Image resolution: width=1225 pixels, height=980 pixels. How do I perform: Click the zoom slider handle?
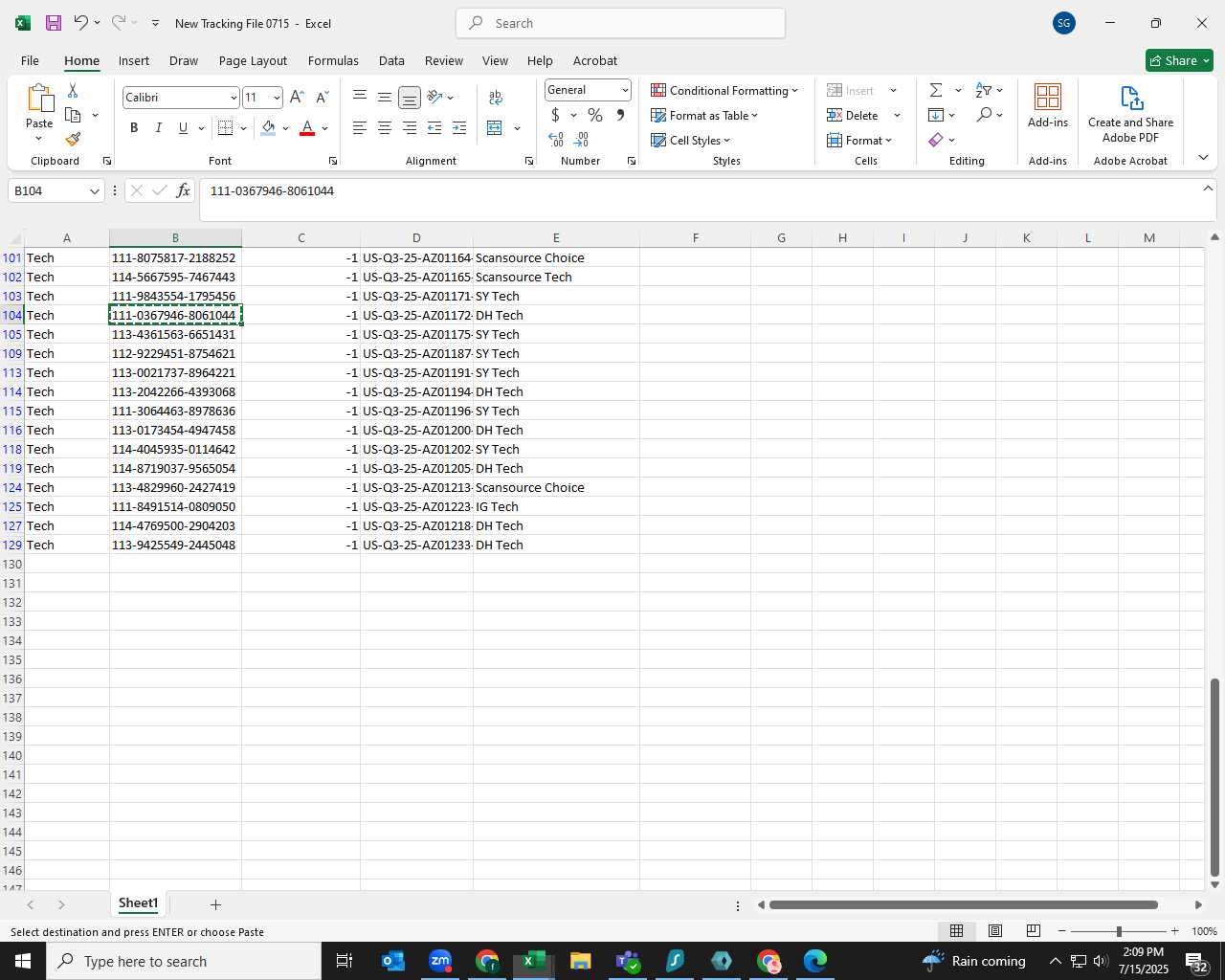1119,931
